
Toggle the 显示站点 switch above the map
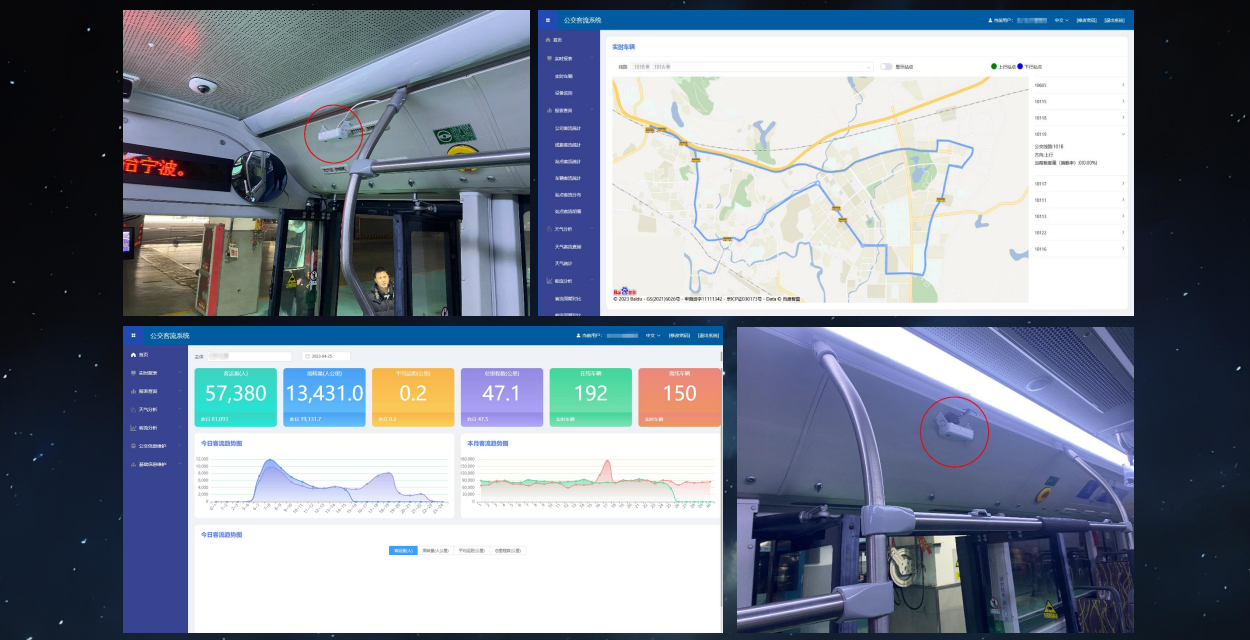pyautogui.click(x=886, y=67)
